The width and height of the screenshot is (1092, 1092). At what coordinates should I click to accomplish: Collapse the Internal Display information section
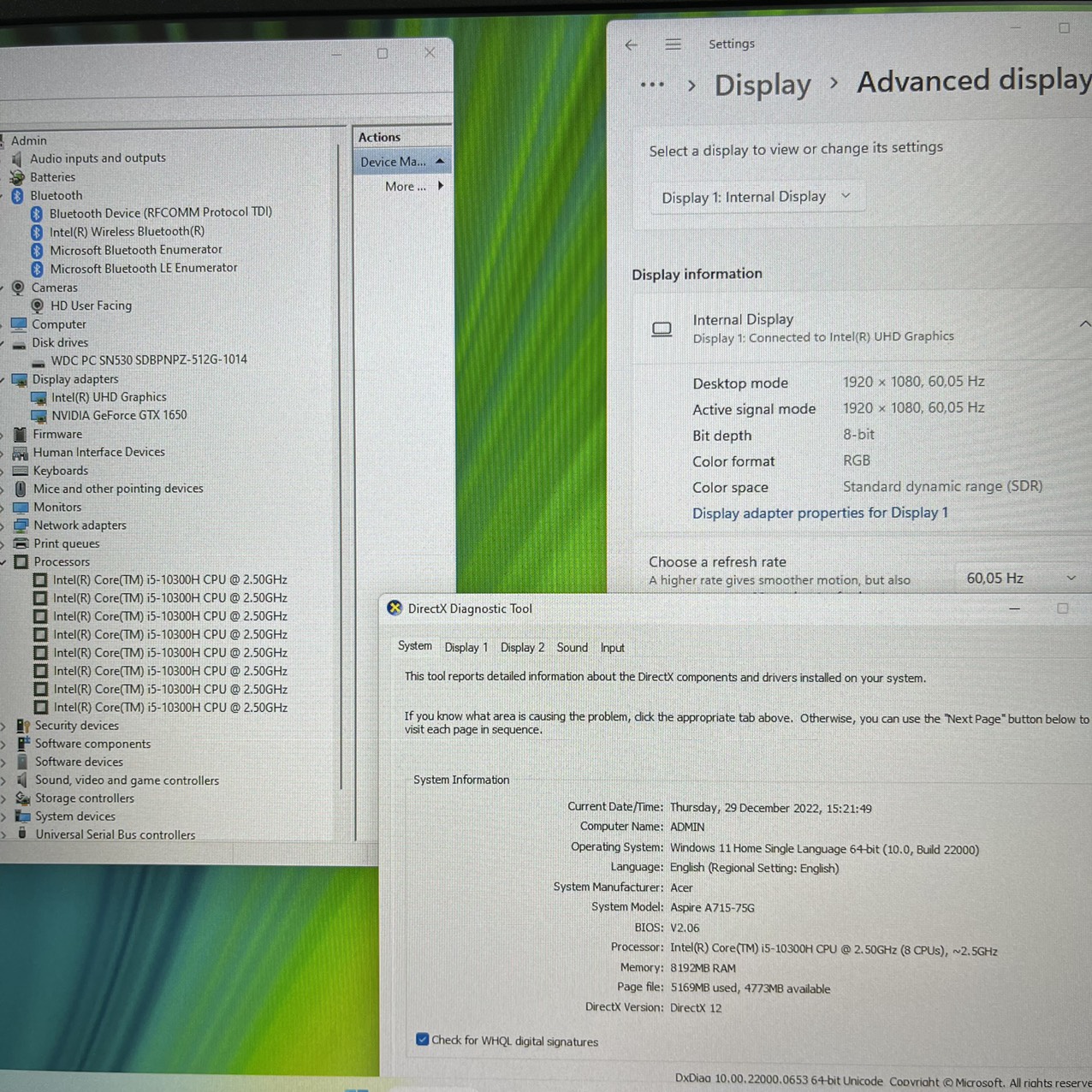point(1084,324)
